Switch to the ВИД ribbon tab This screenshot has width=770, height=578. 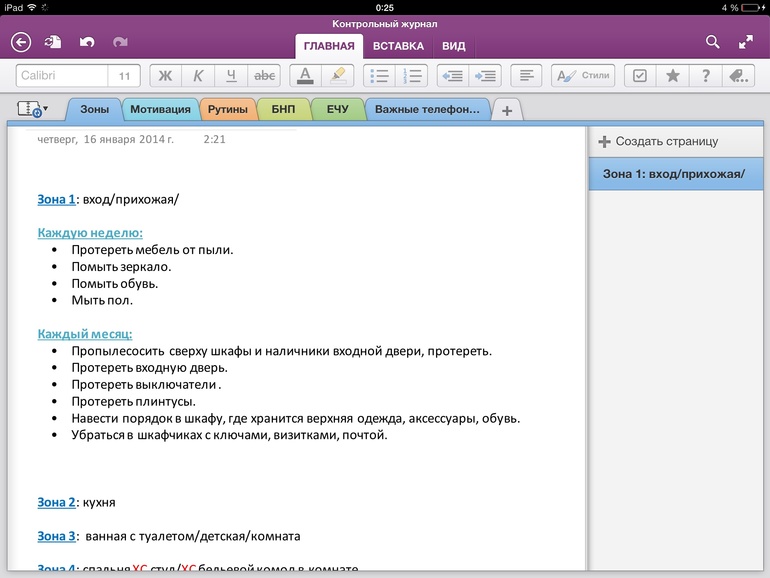(453, 46)
